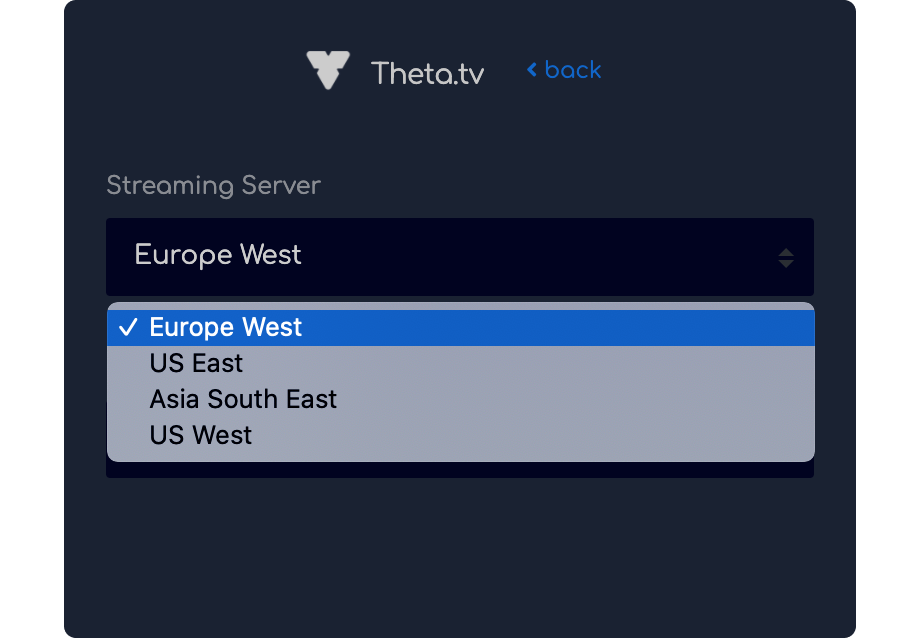Image resolution: width=919 pixels, height=638 pixels.
Task: Click the Theta.tv triangular logo icon
Action: coord(328,70)
